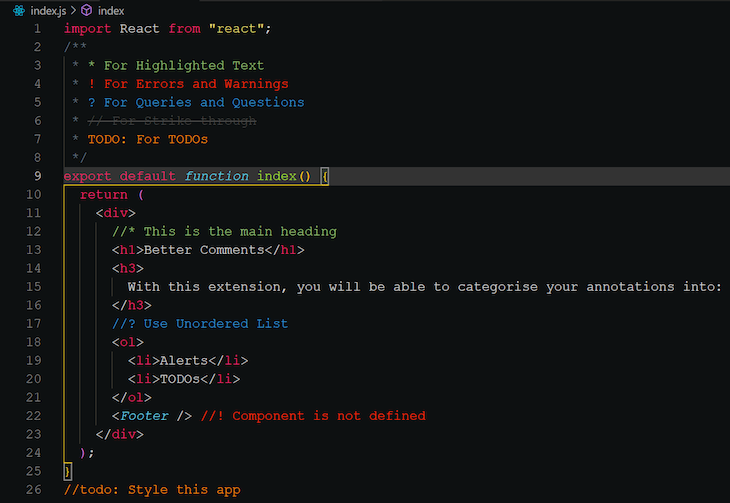The height and width of the screenshot is (503, 730).
Task: Click the strikethrough comment on line 6
Action: pos(172,121)
